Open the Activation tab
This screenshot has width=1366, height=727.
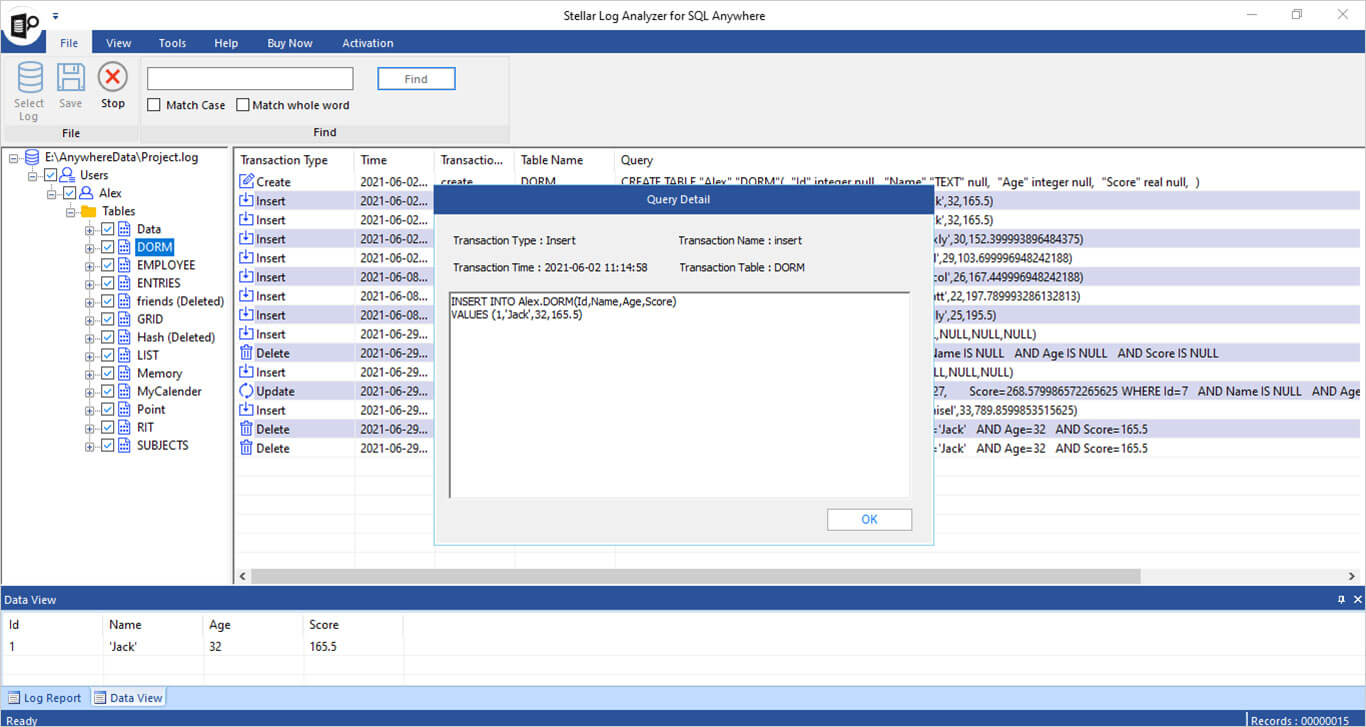coord(368,43)
